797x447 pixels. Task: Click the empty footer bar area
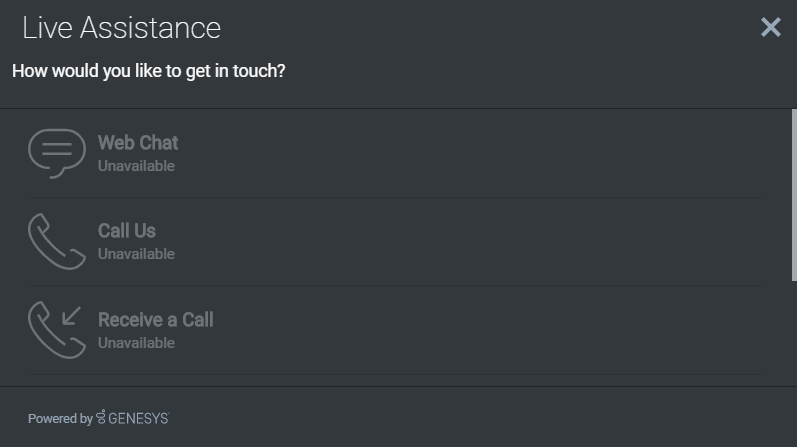[500, 417]
